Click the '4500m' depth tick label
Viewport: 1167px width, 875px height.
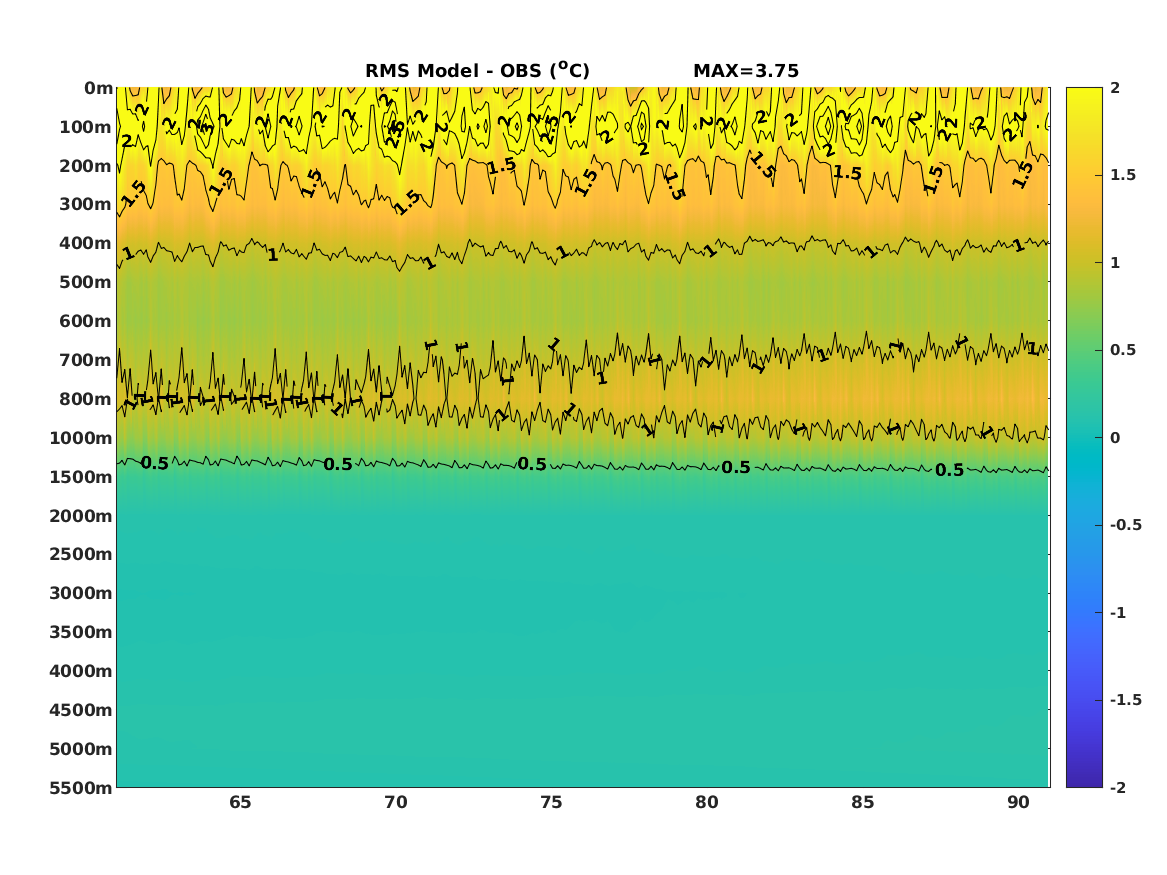coord(81,710)
